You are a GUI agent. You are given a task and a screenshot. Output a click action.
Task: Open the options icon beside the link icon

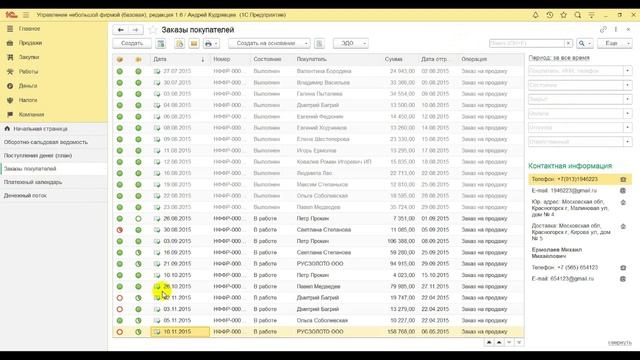pyautogui.click(x=616, y=29)
